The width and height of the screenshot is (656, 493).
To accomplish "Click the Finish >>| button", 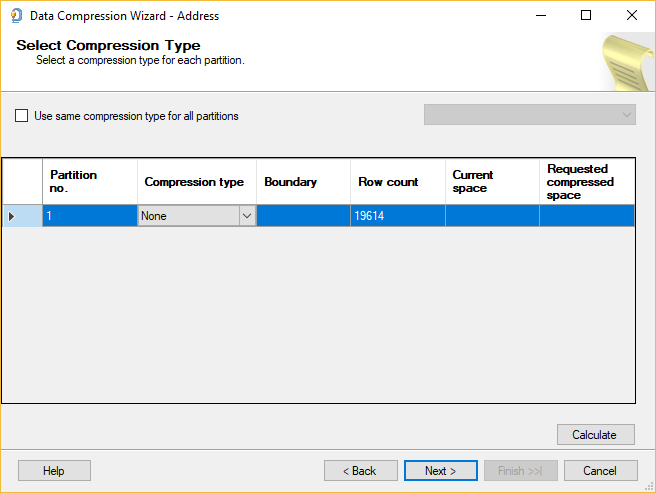I will [520, 471].
